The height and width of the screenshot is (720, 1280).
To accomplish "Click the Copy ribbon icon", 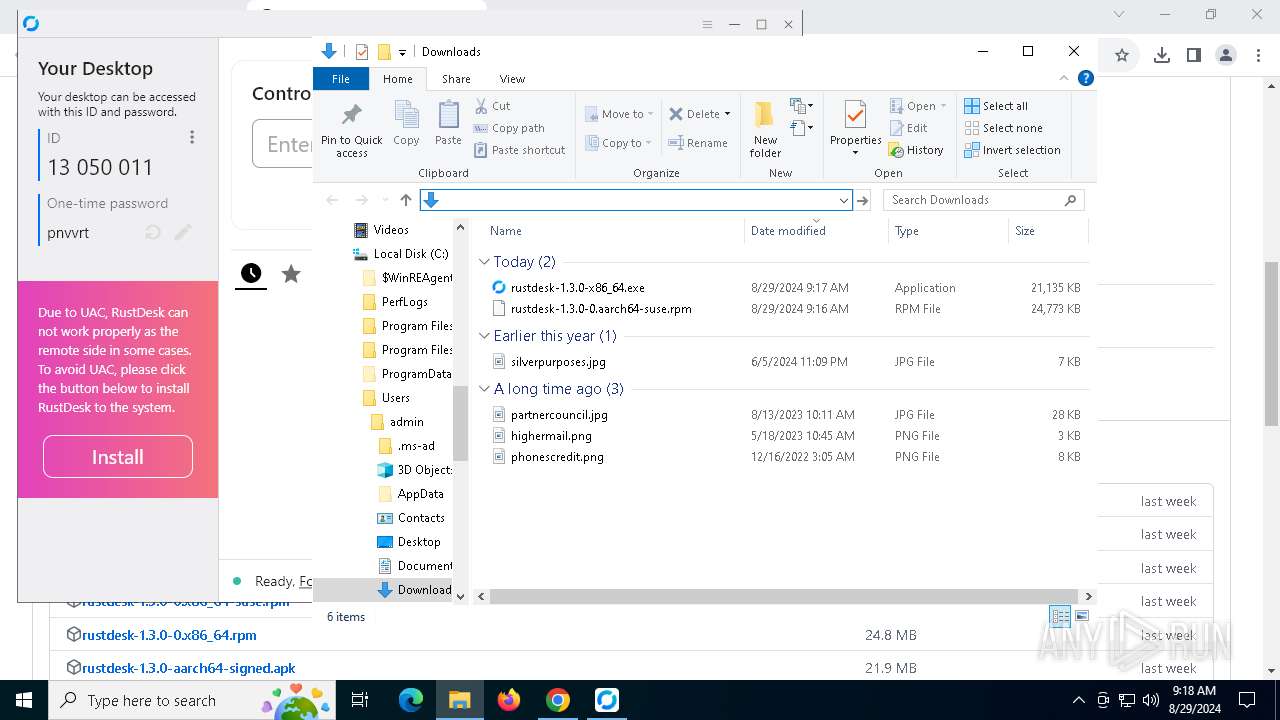I will click(x=406, y=124).
